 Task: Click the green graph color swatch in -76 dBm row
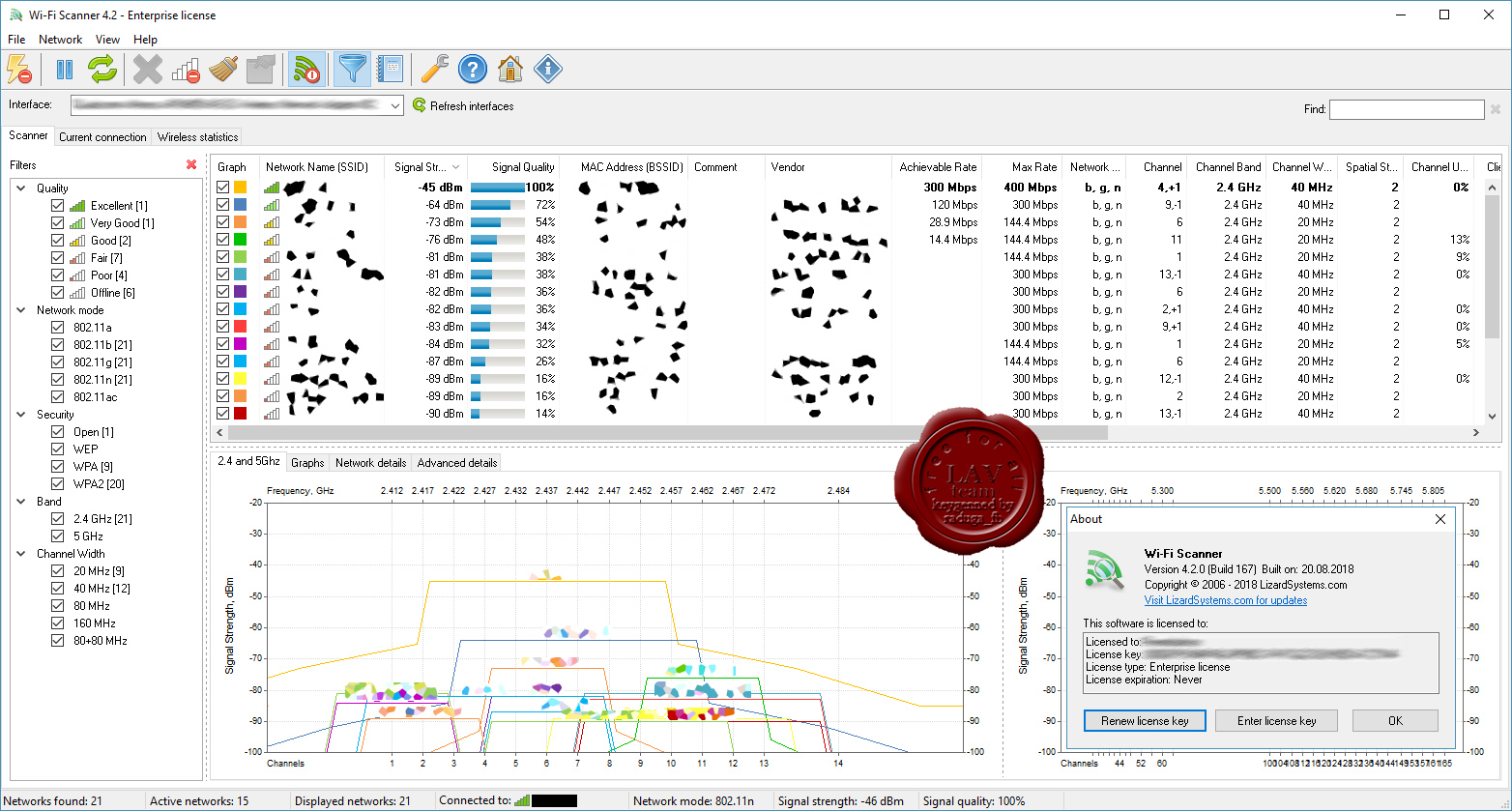coord(241,240)
